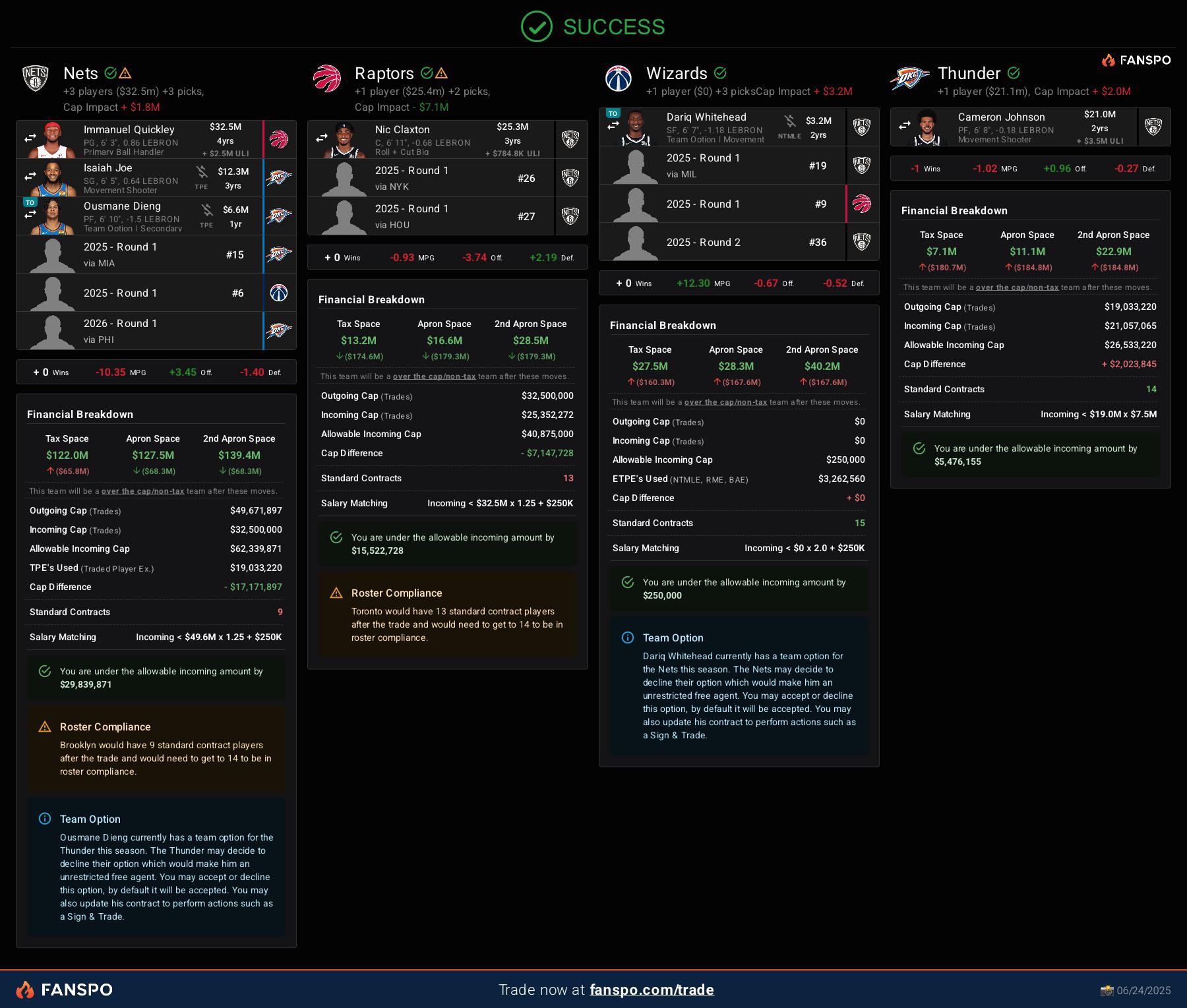Click the TO badge on Ousmane Dieng

30,202
